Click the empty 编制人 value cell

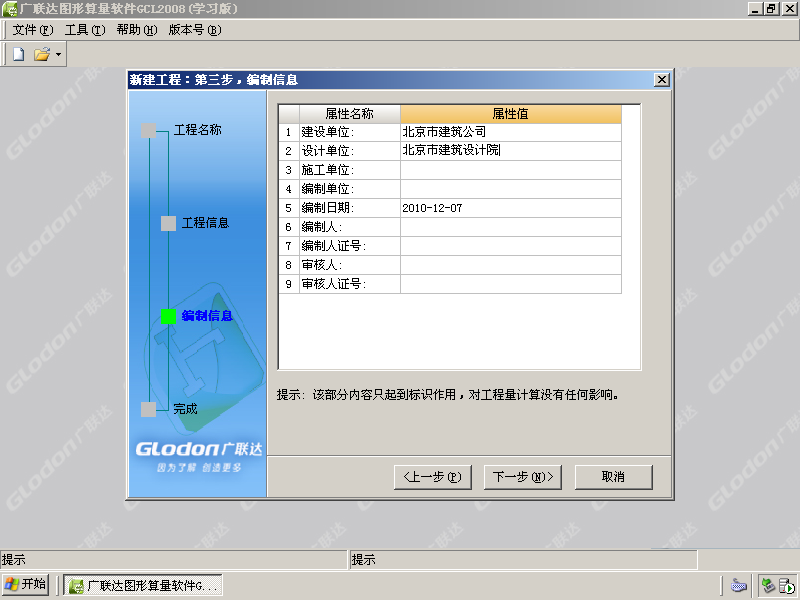(511, 227)
